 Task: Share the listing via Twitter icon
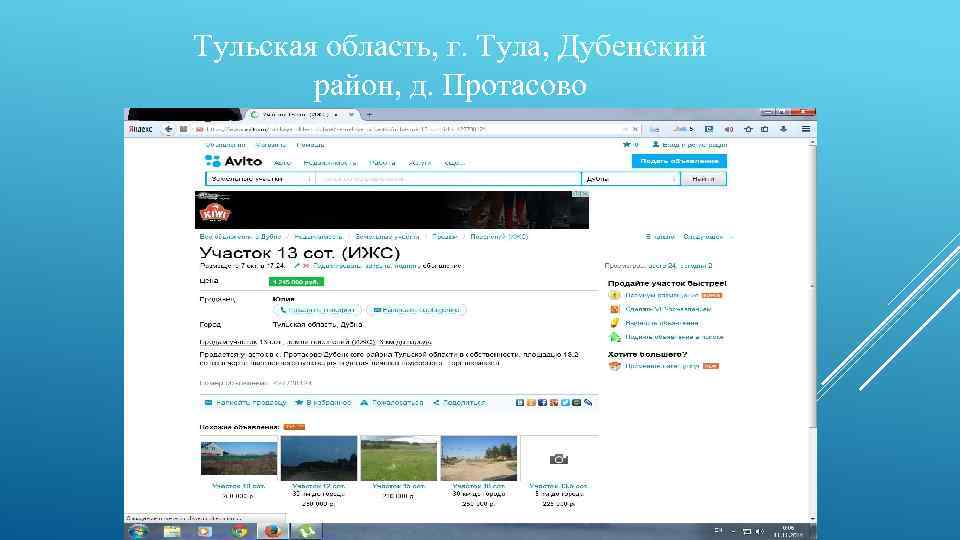pos(565,402)
